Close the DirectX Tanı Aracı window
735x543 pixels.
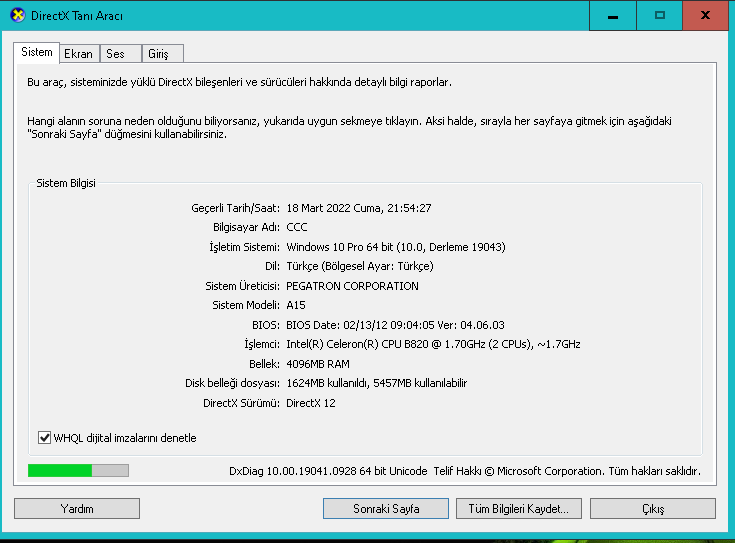click(705, 15)
